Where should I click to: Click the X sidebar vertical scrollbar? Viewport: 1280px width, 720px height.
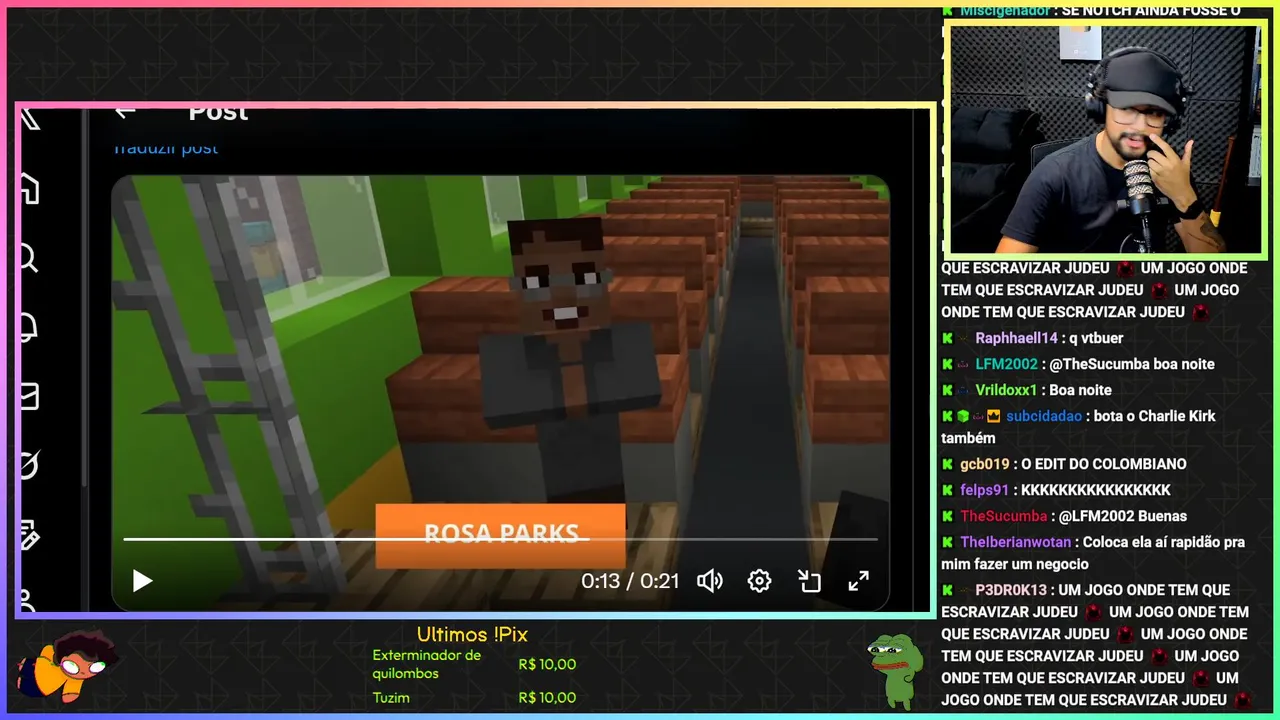pos(85,300)
